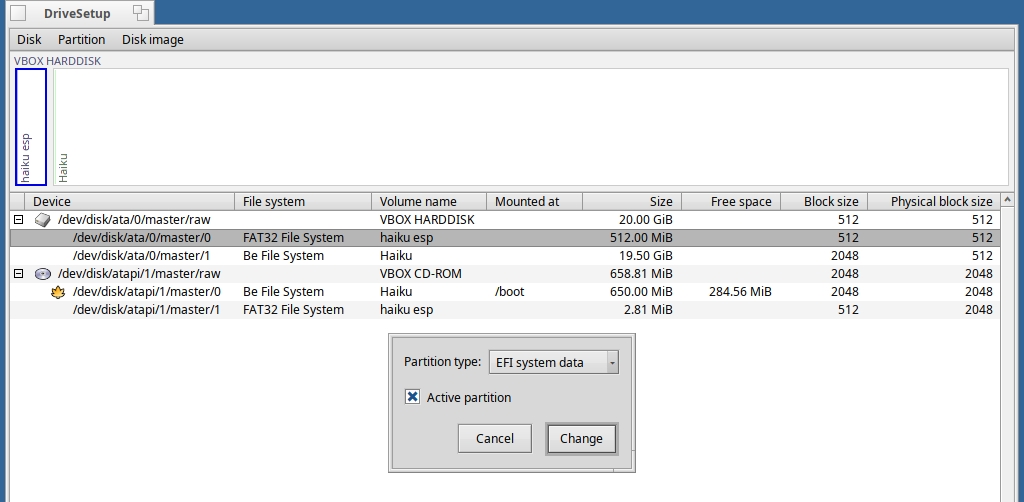1024x502 pixels.
Task: Click the DriveSetup window close box
Action: 18,13
